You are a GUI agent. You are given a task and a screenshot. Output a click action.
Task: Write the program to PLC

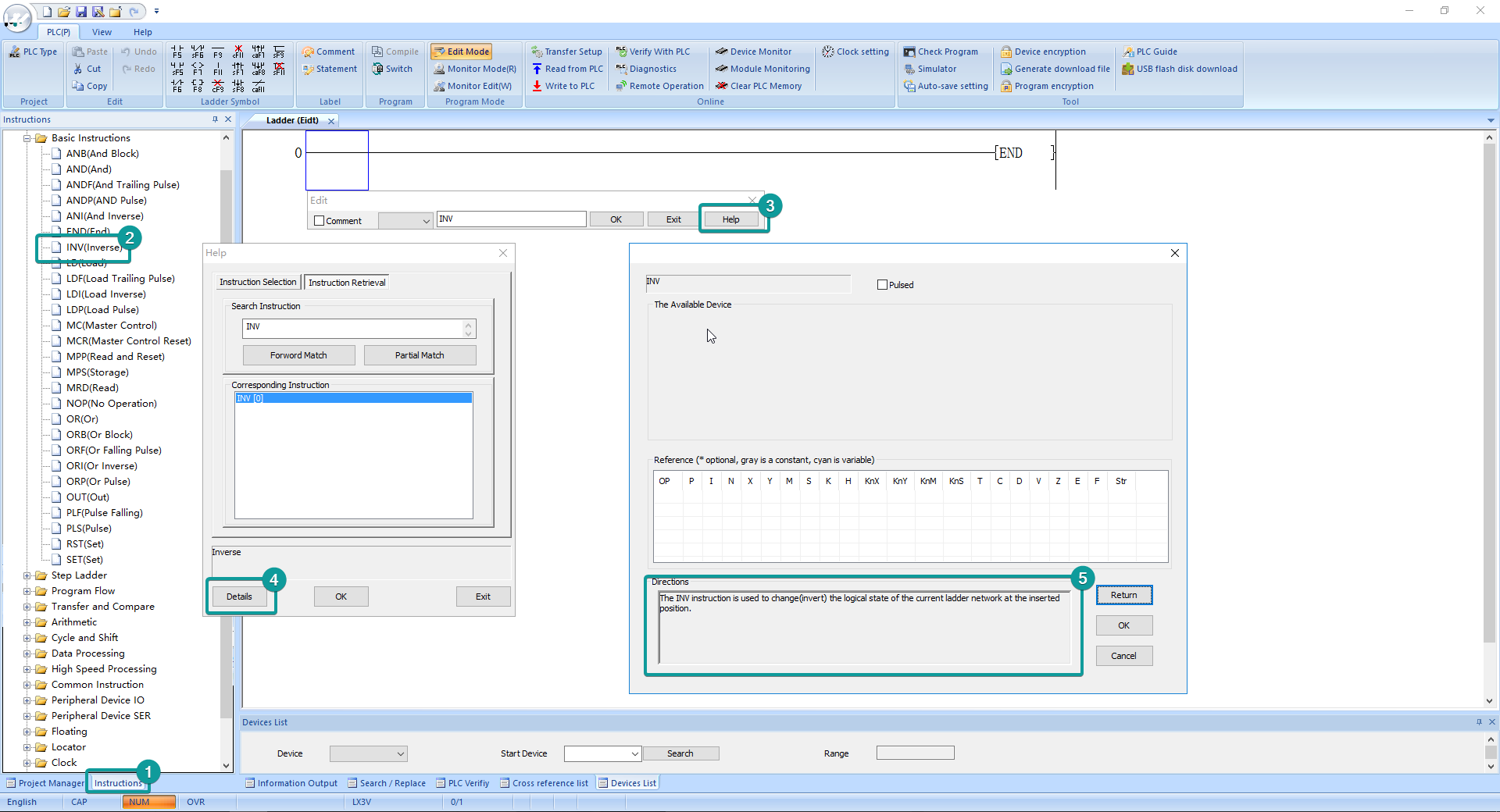coord(566,86)
